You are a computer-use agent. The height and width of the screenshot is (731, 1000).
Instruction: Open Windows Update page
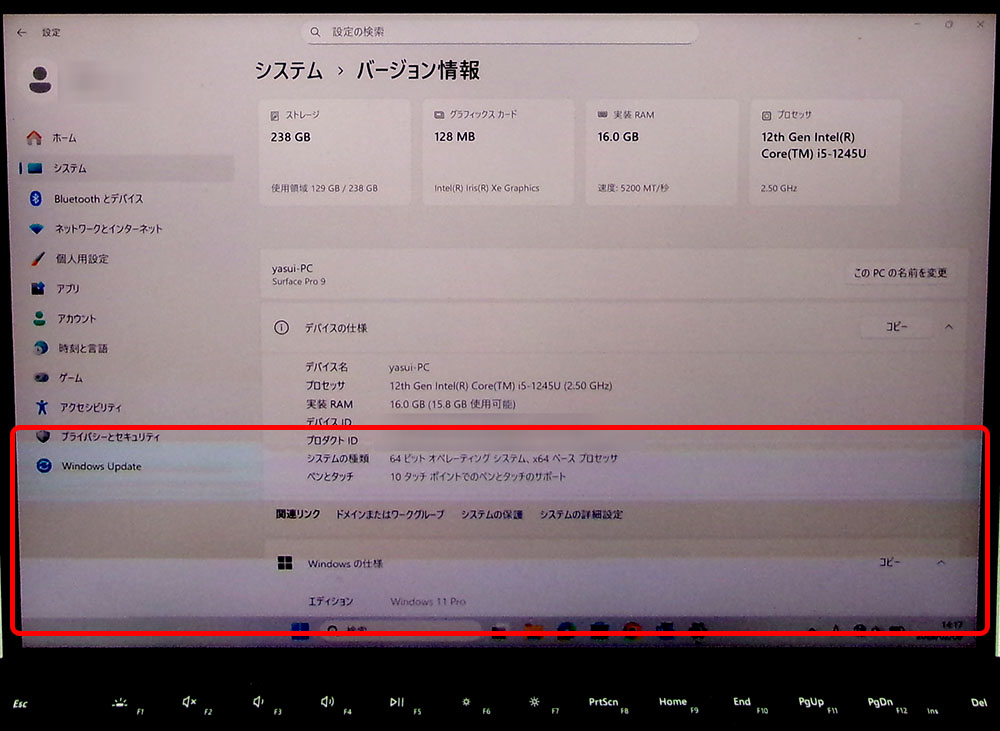point(101,466)
